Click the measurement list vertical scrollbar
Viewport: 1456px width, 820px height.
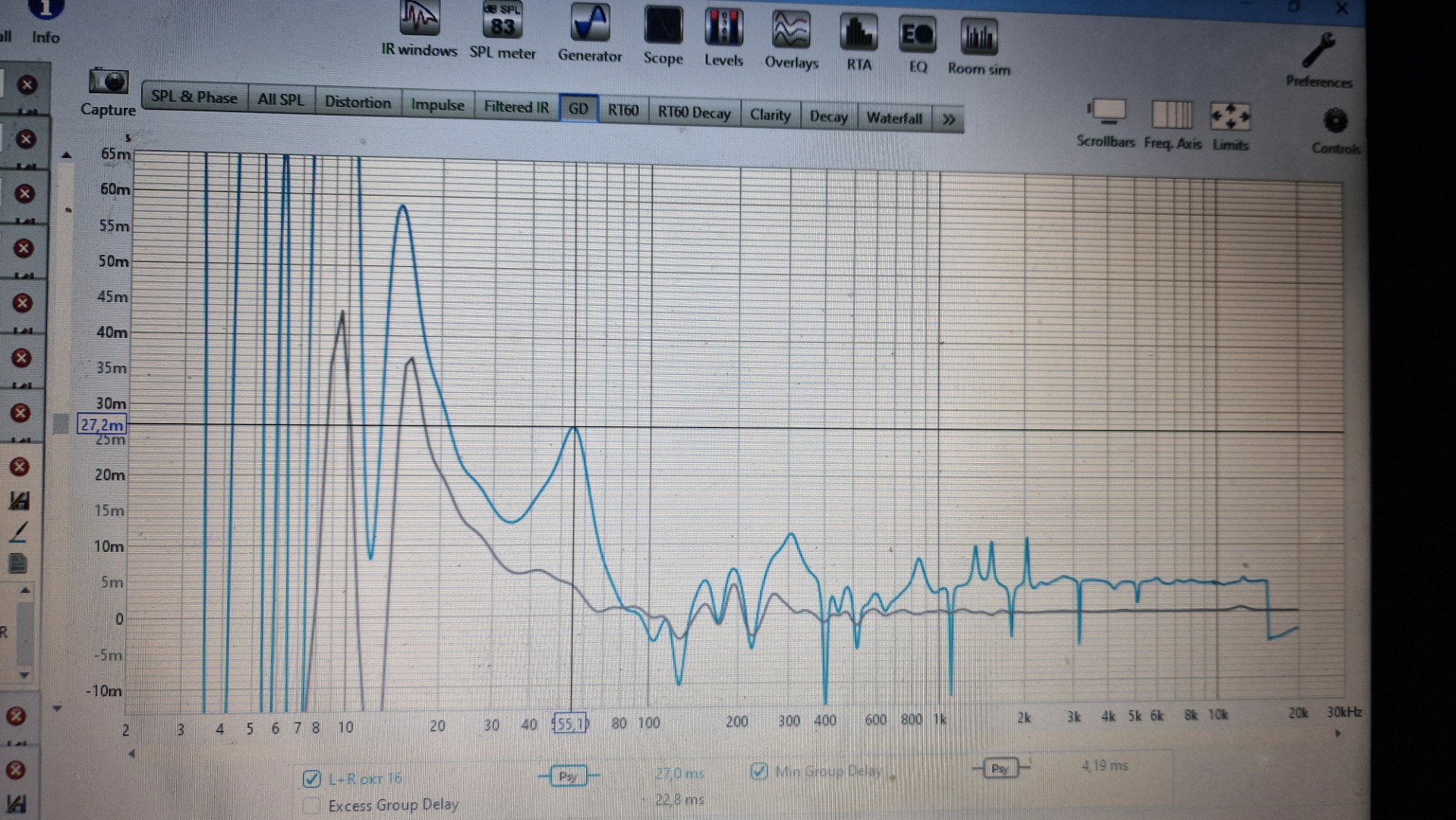(24, 630)
